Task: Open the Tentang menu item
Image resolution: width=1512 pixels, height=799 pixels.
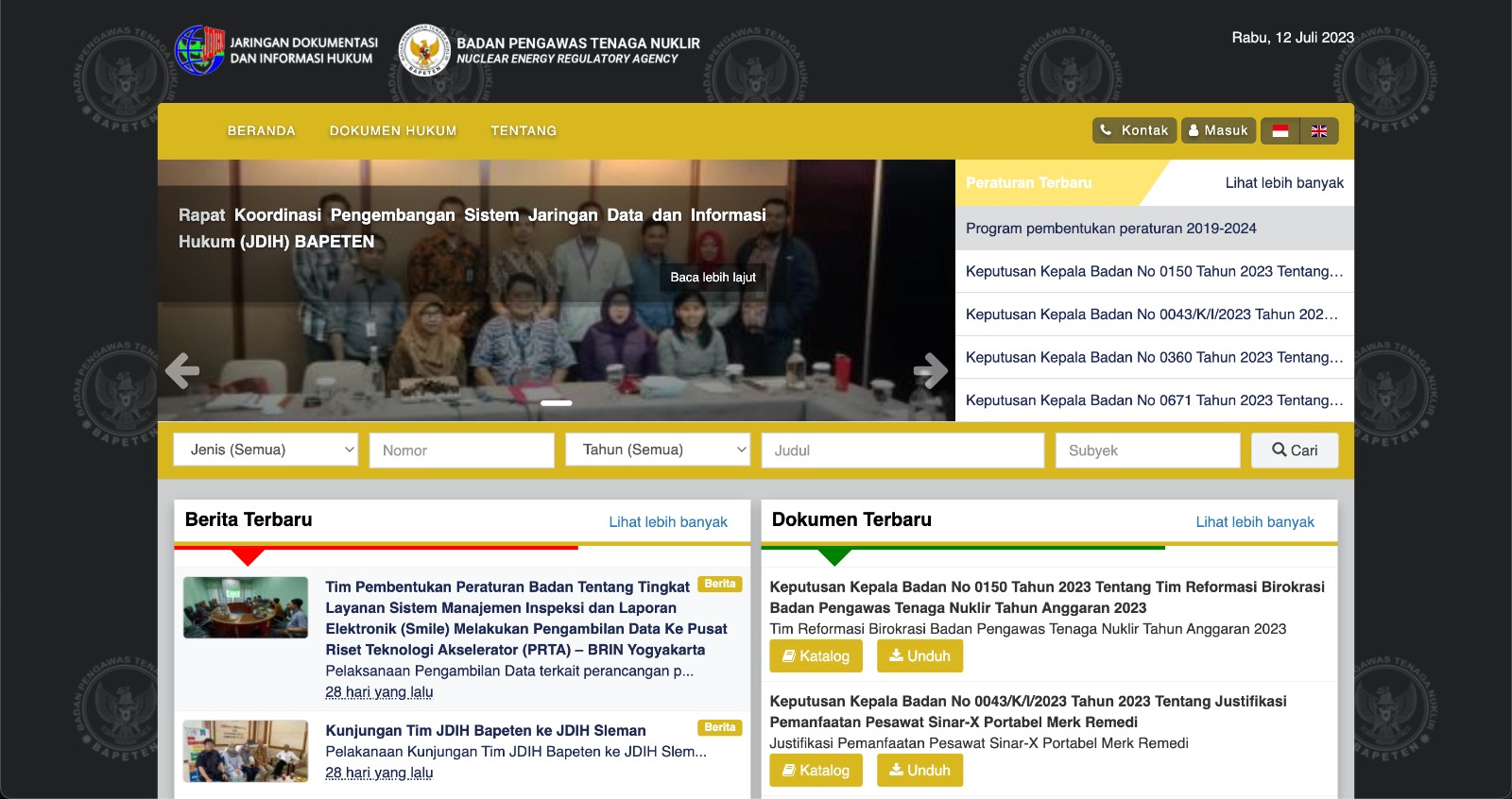Action: click(524, 130)
